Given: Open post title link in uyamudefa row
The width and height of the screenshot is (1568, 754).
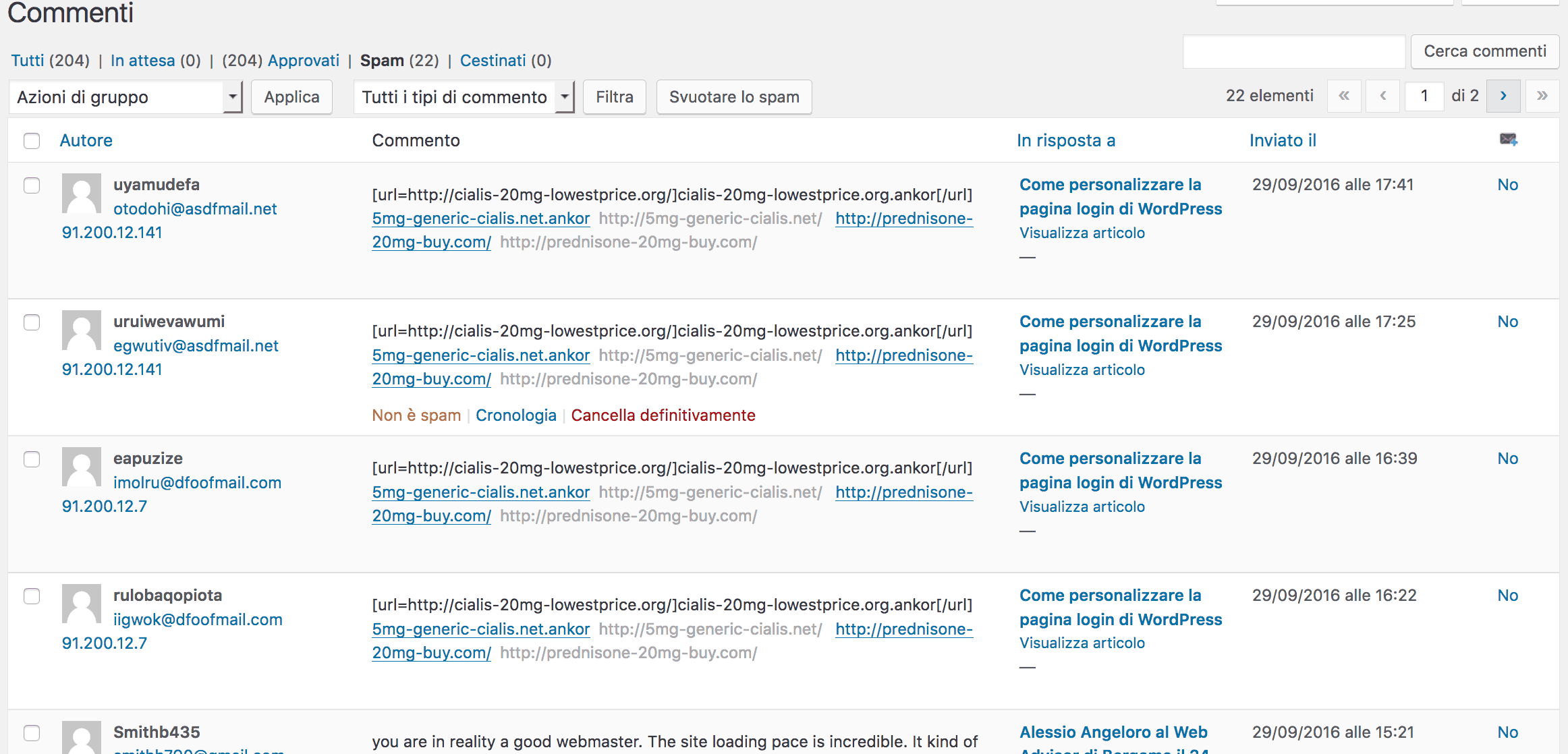Looking at the screenshot, I should point(1121,197).
